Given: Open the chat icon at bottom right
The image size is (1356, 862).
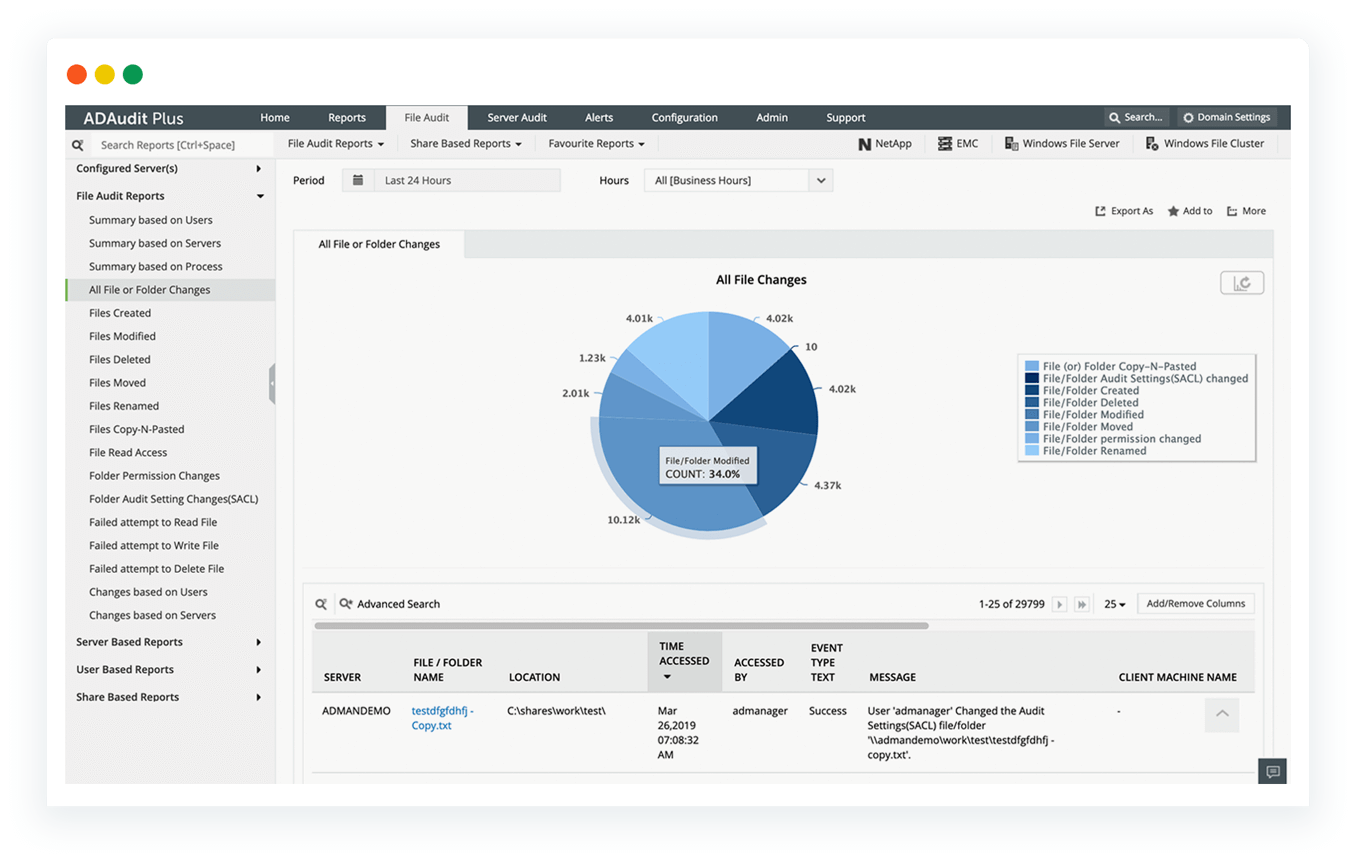Looking at the screenshot, I should (1272, 771).
